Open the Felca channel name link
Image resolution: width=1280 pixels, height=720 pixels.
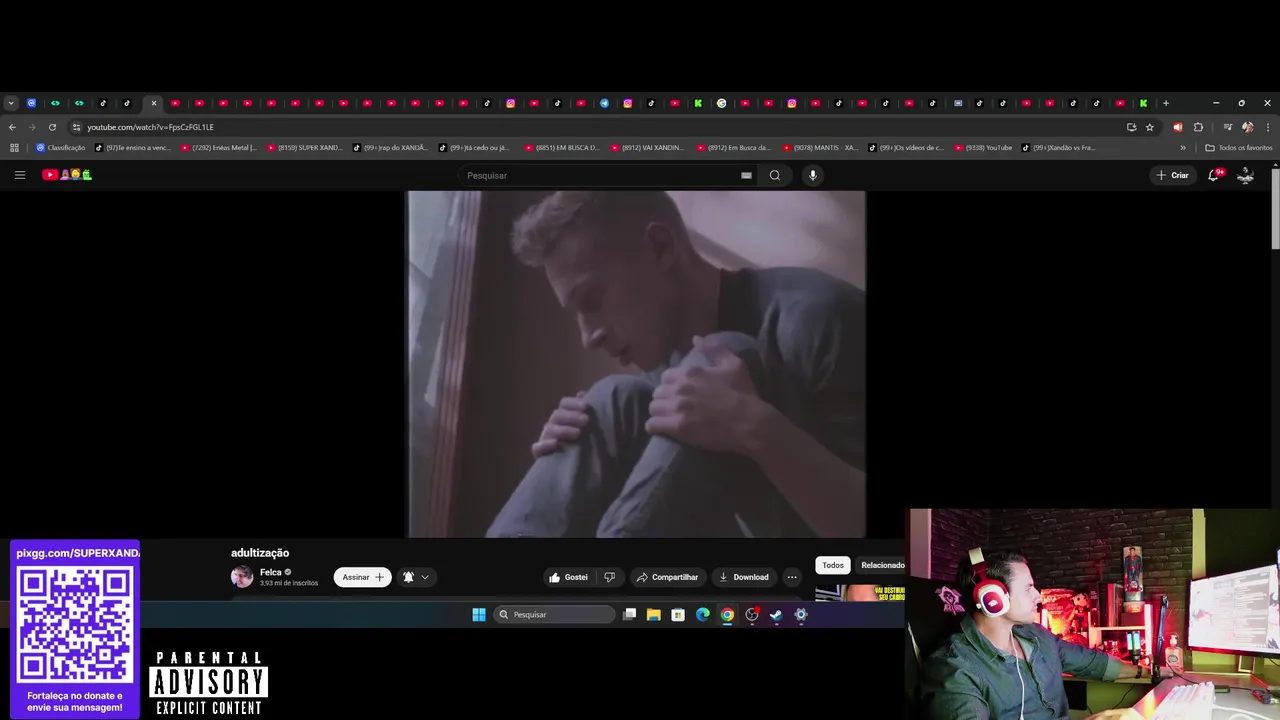click(x=270, y=572)
